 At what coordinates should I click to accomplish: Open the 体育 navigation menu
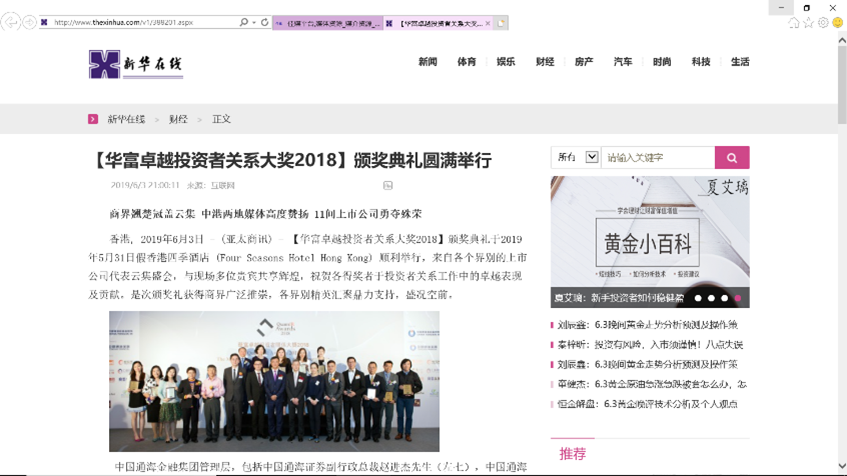click(467, 62)
